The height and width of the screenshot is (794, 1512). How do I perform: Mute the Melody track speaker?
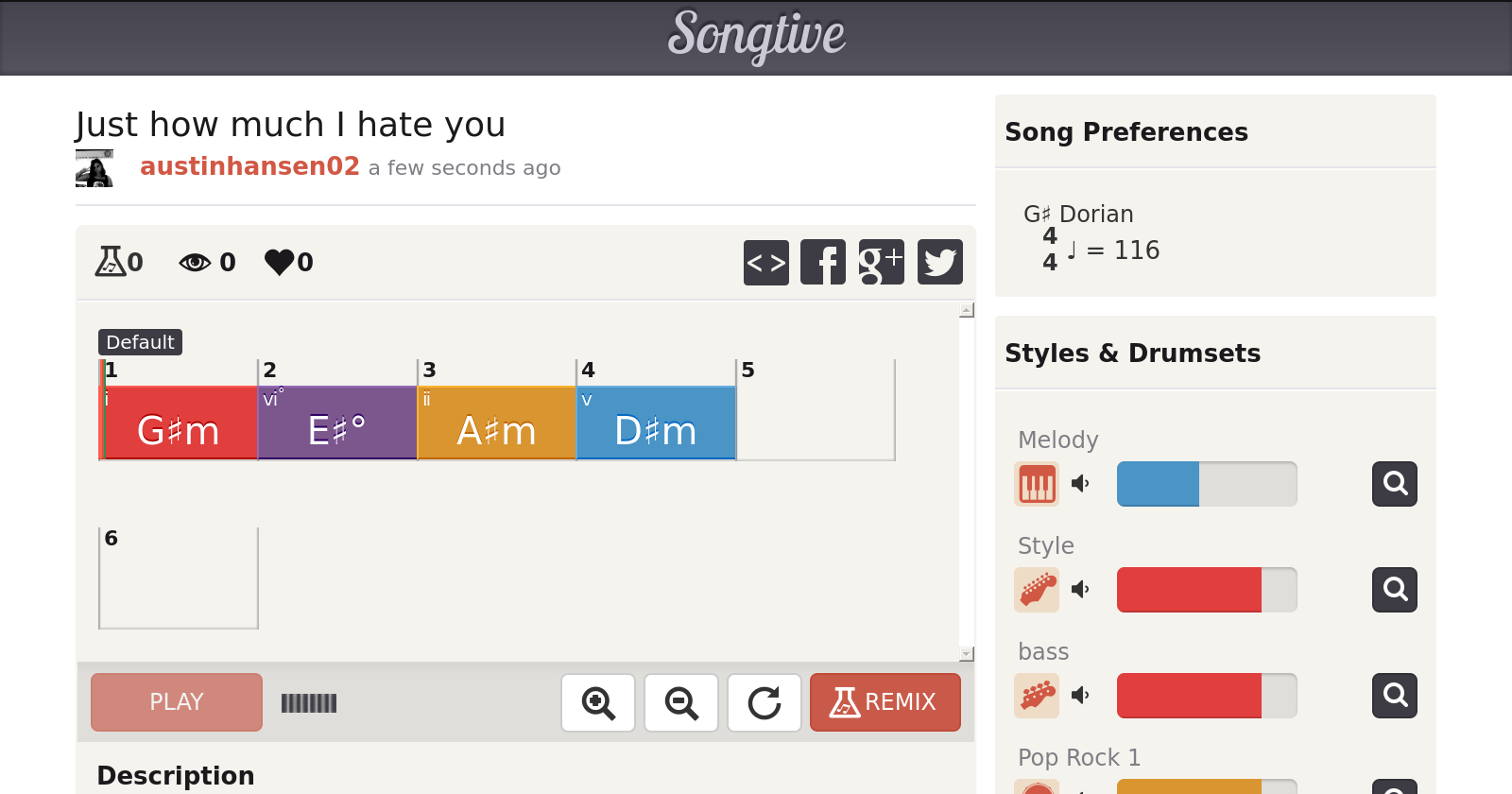click(1080, 484)
